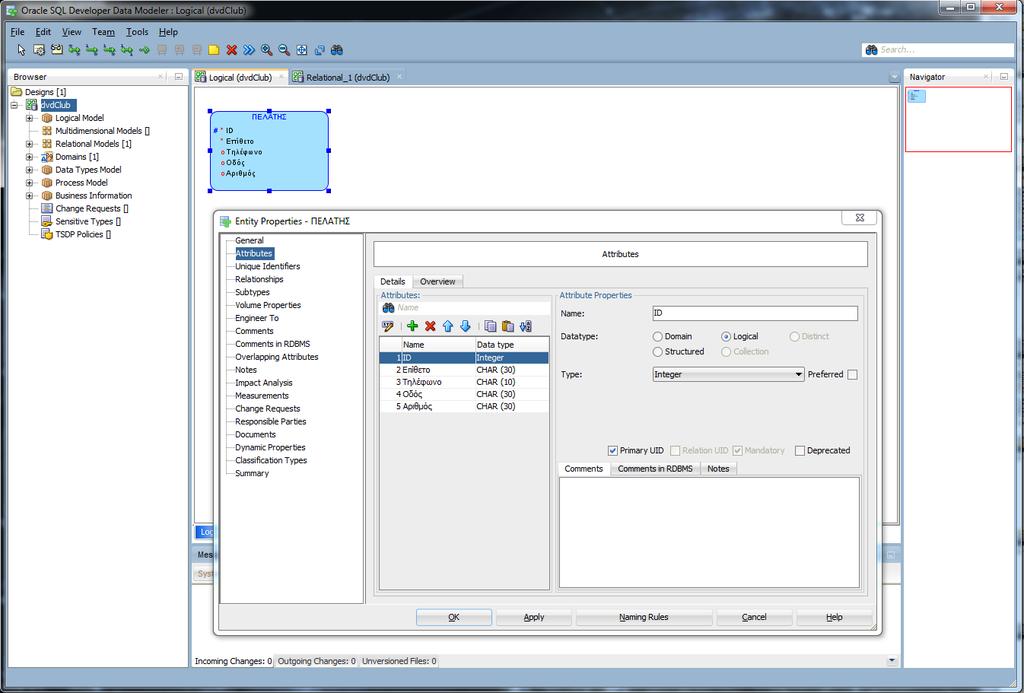Click the blue double-arrow Engineer icon
Screen dimensions: 1024x693
(249, 50)
